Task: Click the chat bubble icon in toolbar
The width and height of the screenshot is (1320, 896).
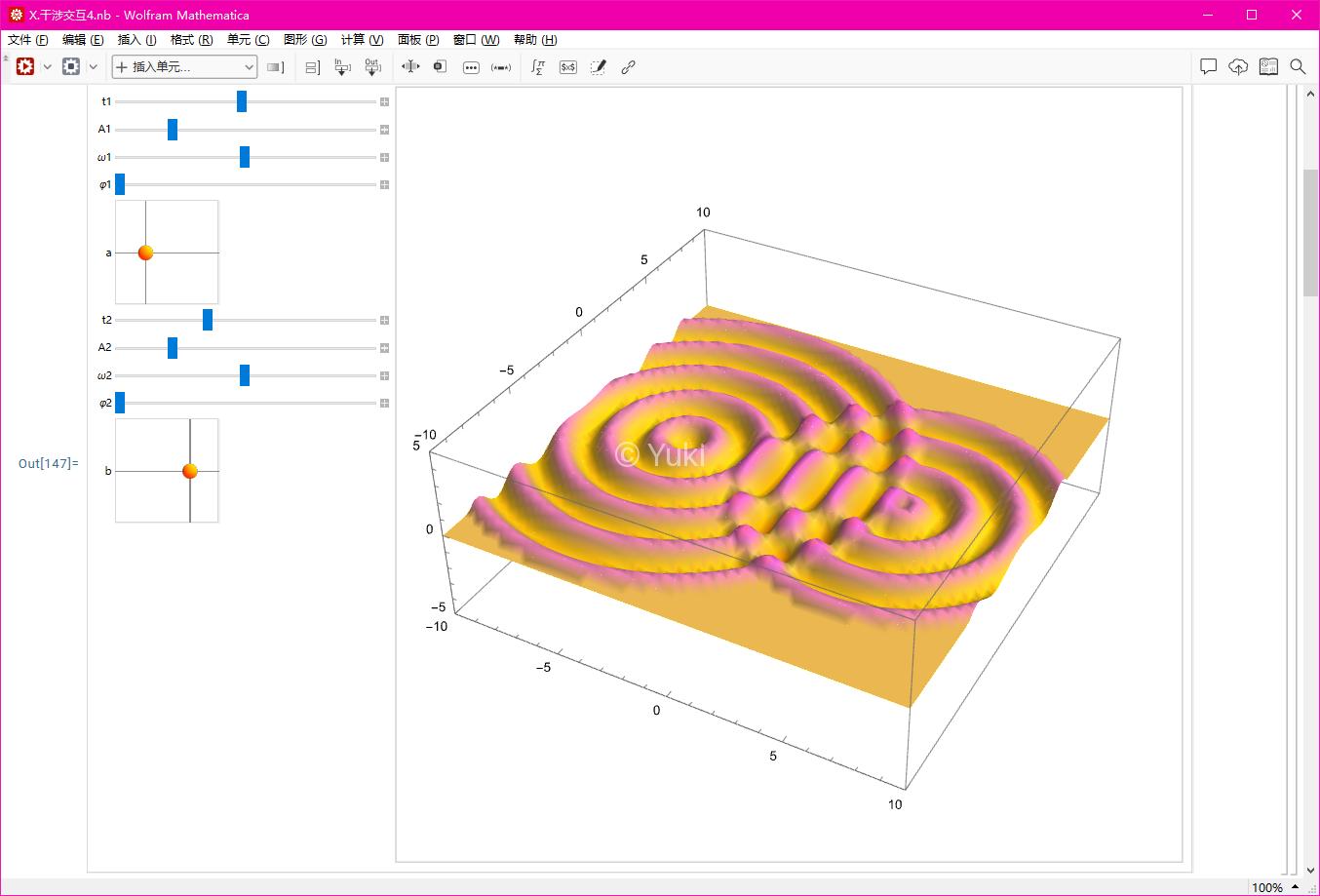Action: tap(1208, 67)
